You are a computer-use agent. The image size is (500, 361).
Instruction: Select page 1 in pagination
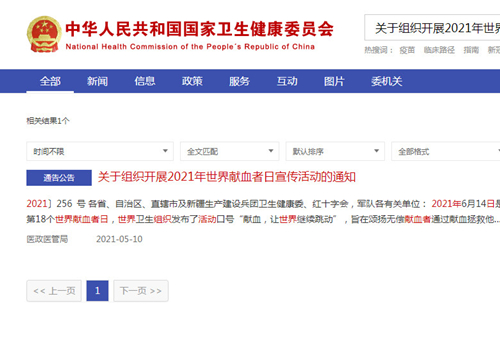(97, 291)
